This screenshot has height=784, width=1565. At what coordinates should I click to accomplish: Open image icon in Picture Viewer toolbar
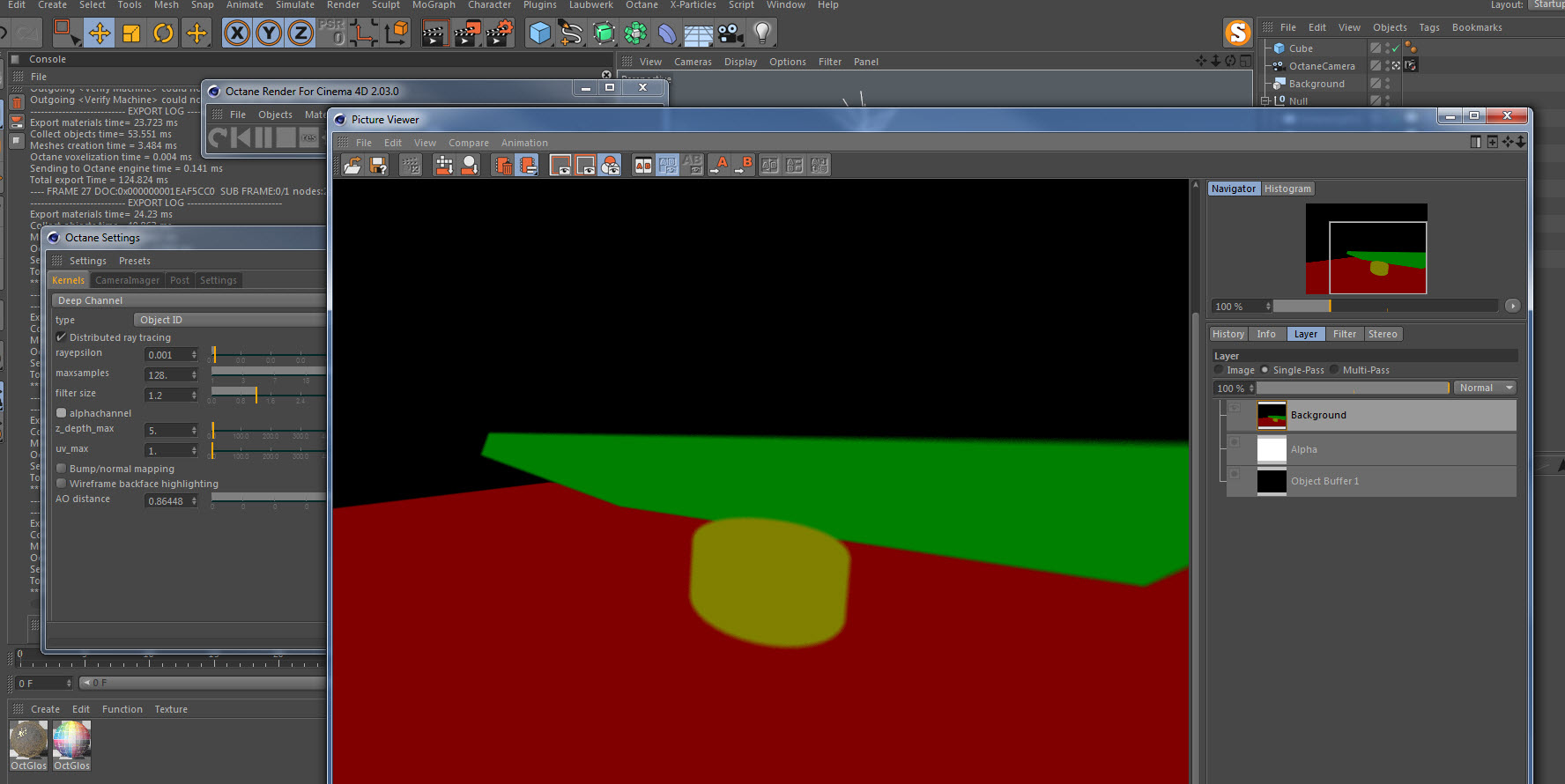click(353, 165)
